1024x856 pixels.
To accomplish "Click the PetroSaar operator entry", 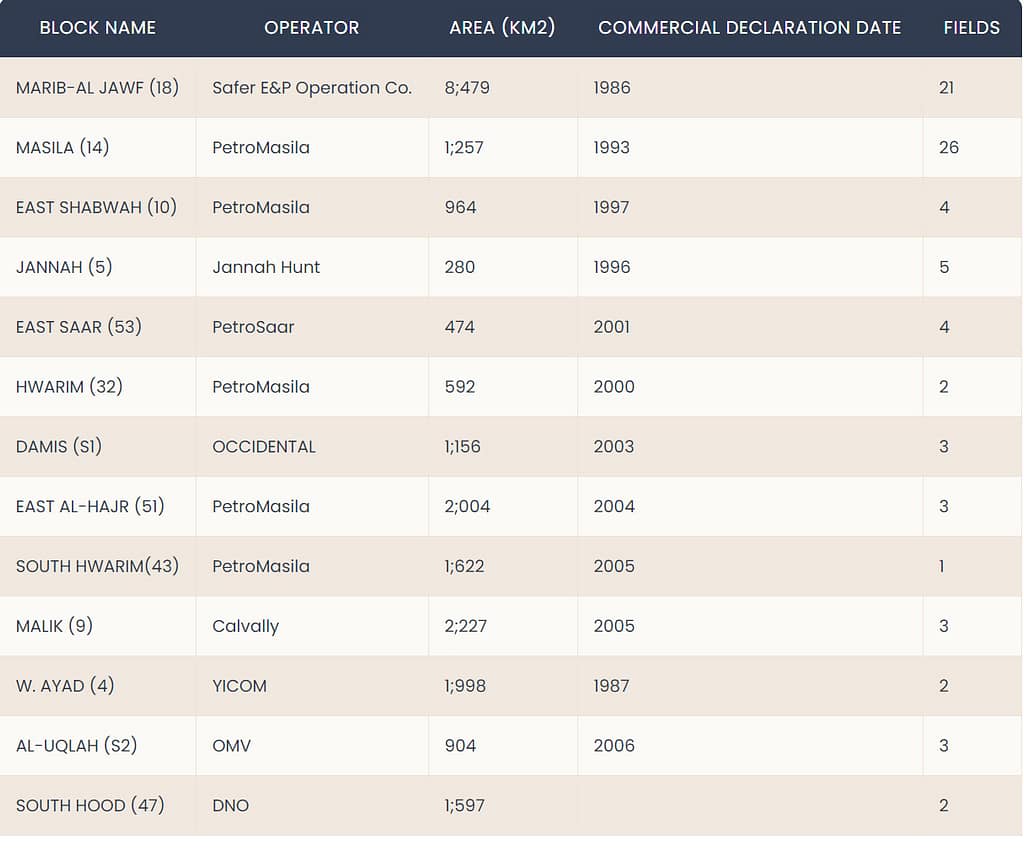I will (x=253, y=328).
